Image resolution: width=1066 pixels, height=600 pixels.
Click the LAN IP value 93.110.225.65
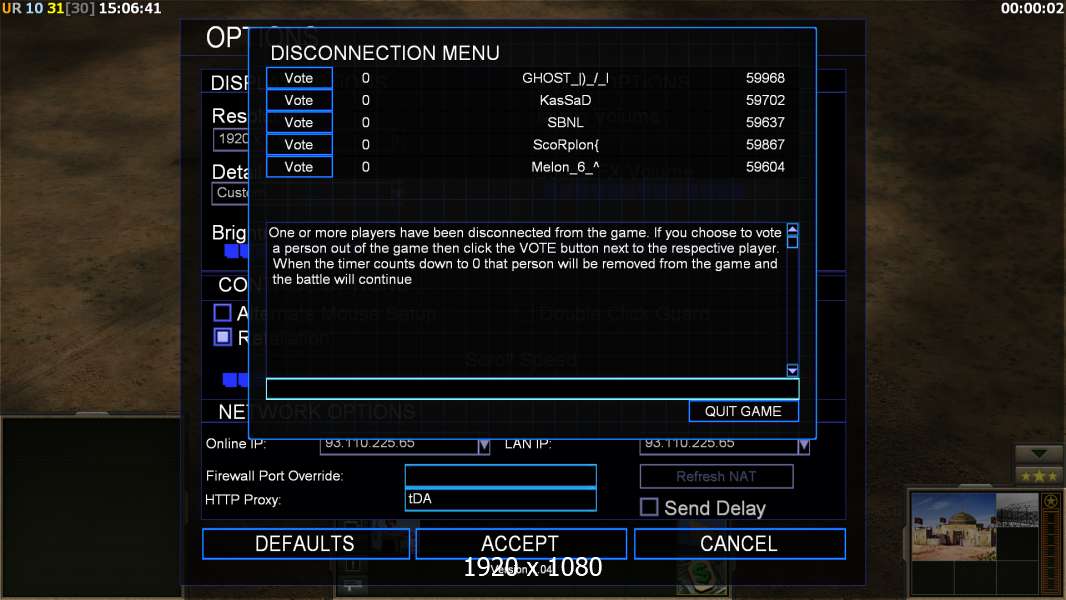(689, 443)
